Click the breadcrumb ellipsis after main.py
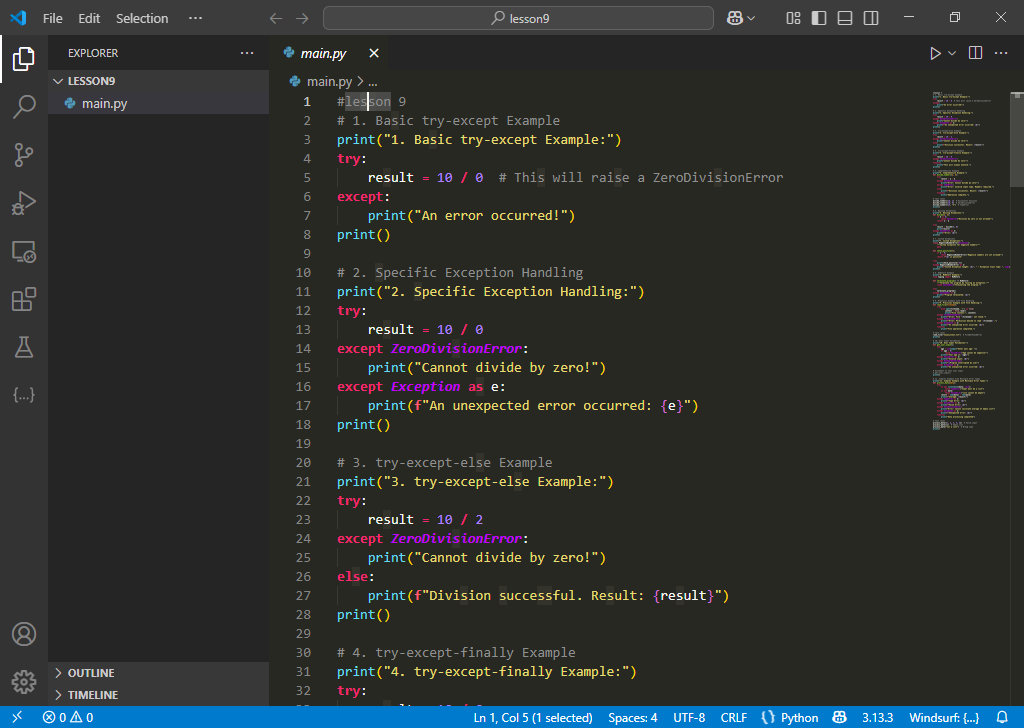Image resolution: width=1024 pixels, height=728 pixels. click(372, 82)
